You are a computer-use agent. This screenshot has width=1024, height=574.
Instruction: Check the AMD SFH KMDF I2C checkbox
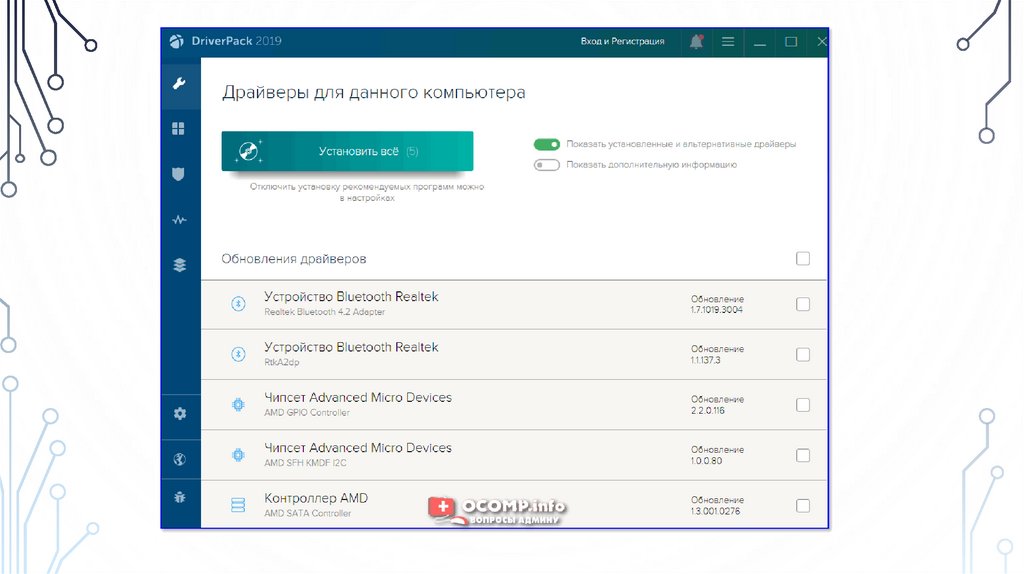[x=803, y=455]
